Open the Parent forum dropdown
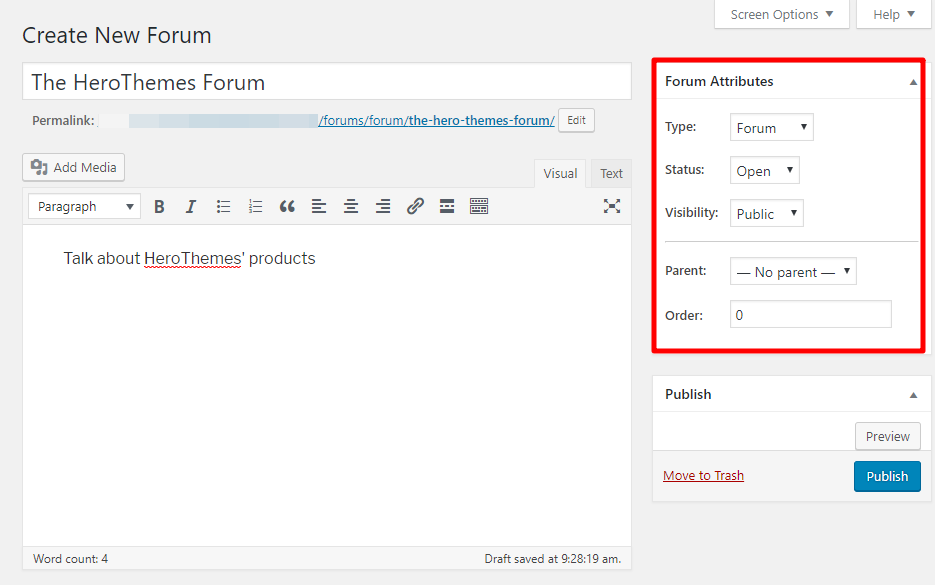 793,271
